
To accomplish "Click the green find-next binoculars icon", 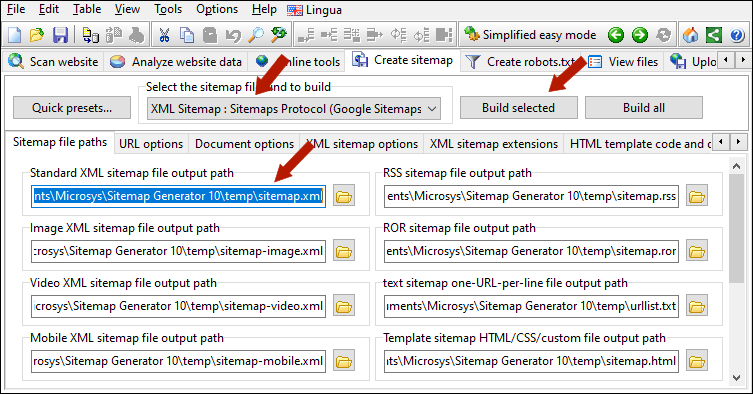I will pyautogui.click(x=279, y=35).
